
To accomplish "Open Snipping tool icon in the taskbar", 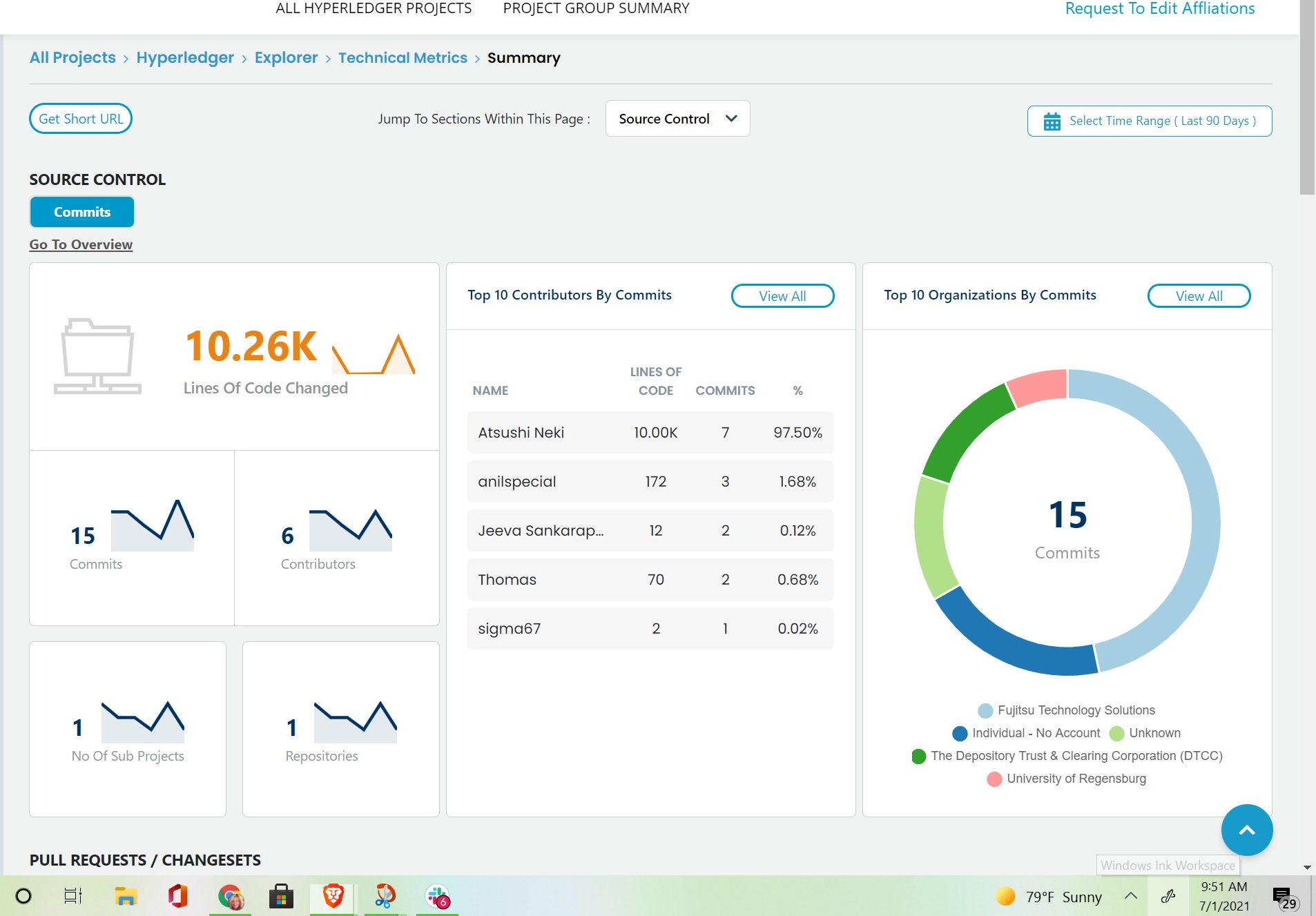I will click(x=385, y=896).
